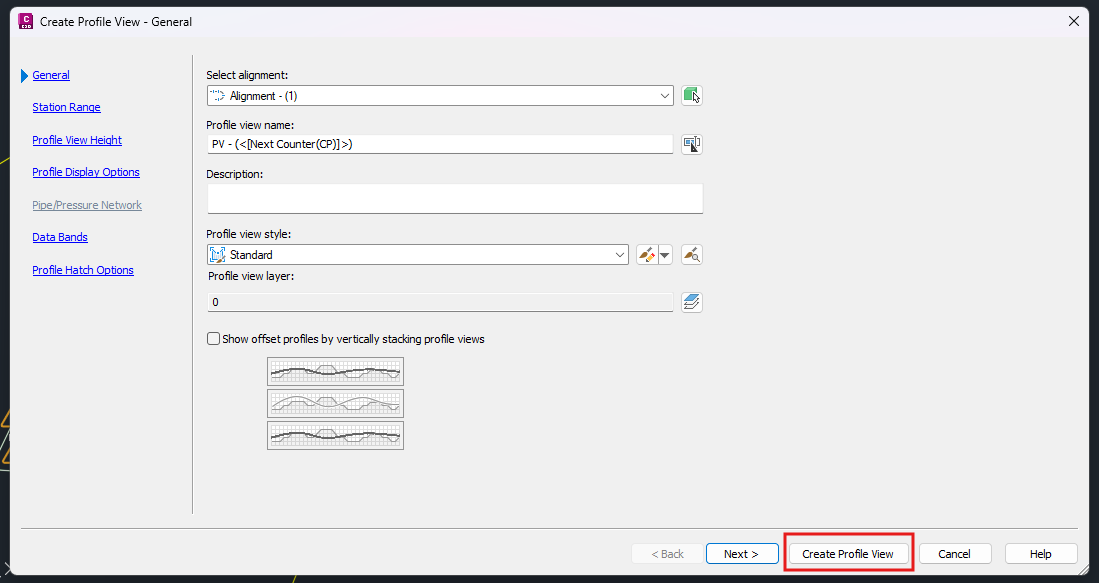
Task: Go to Profile Hatch Options page
Action: (83, 270)
